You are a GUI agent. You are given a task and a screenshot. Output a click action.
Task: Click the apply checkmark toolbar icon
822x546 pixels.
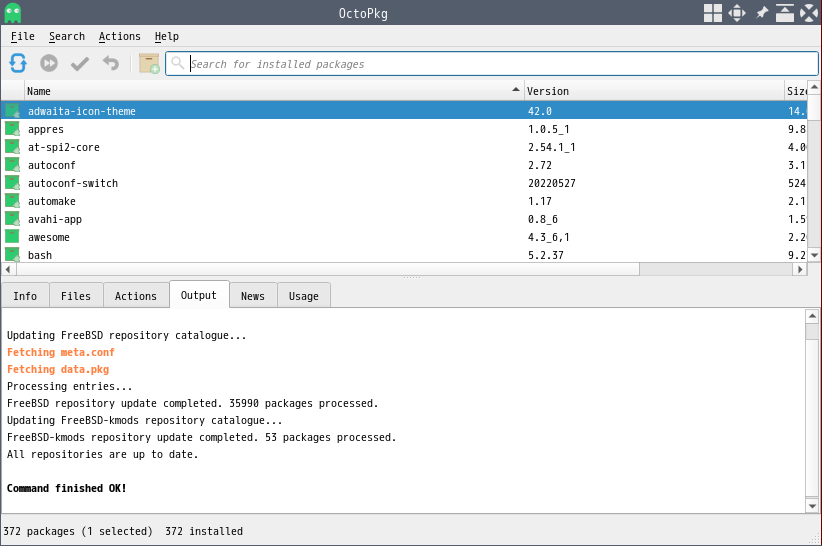point(80,63)
